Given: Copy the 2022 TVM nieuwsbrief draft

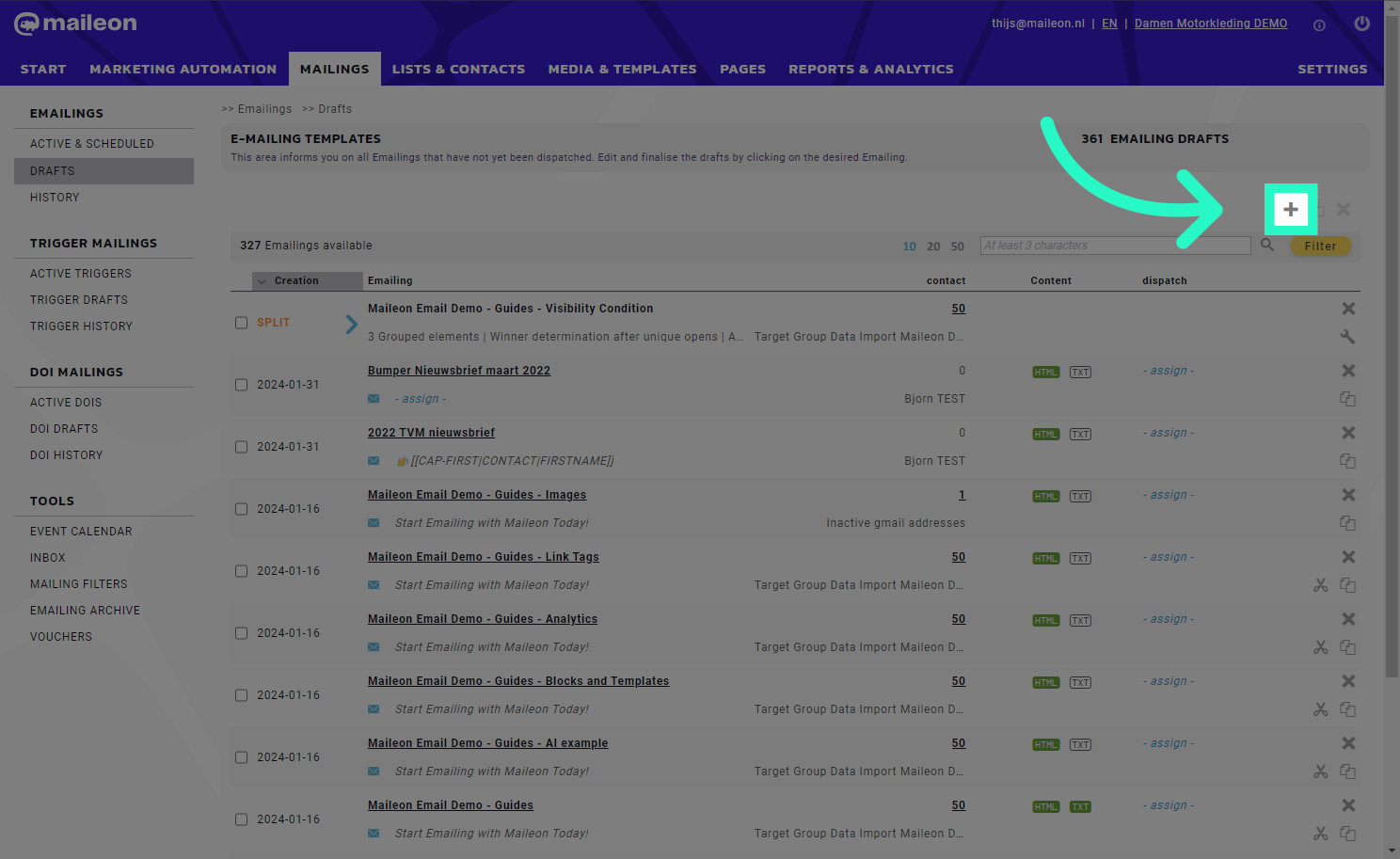Looking at the screenshot, I should (1347, 461).
